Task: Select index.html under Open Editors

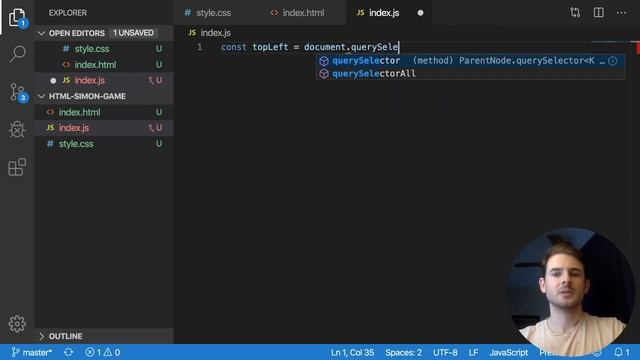Action: 104,65
